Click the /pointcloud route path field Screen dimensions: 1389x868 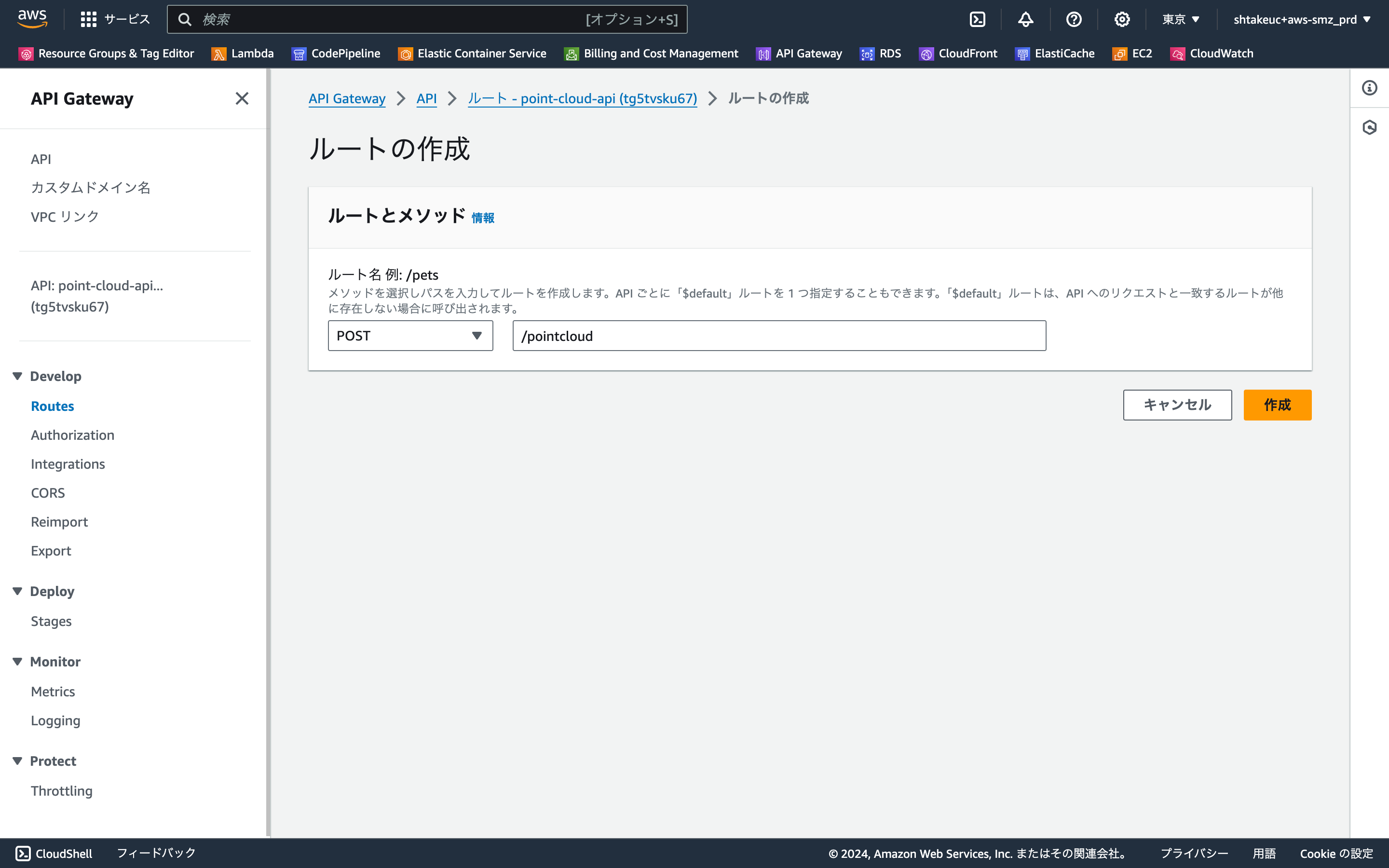pos(779,336)
